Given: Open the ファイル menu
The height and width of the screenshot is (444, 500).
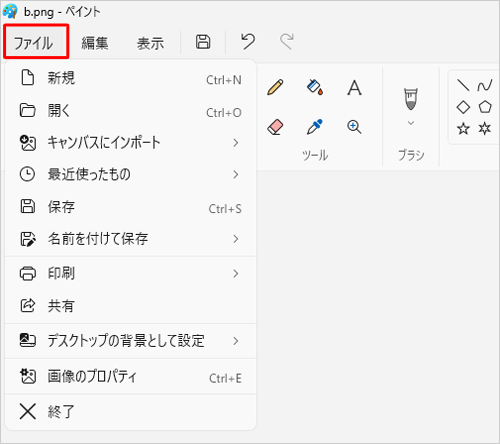Looking at the screenshot, I should pos(36,42).
